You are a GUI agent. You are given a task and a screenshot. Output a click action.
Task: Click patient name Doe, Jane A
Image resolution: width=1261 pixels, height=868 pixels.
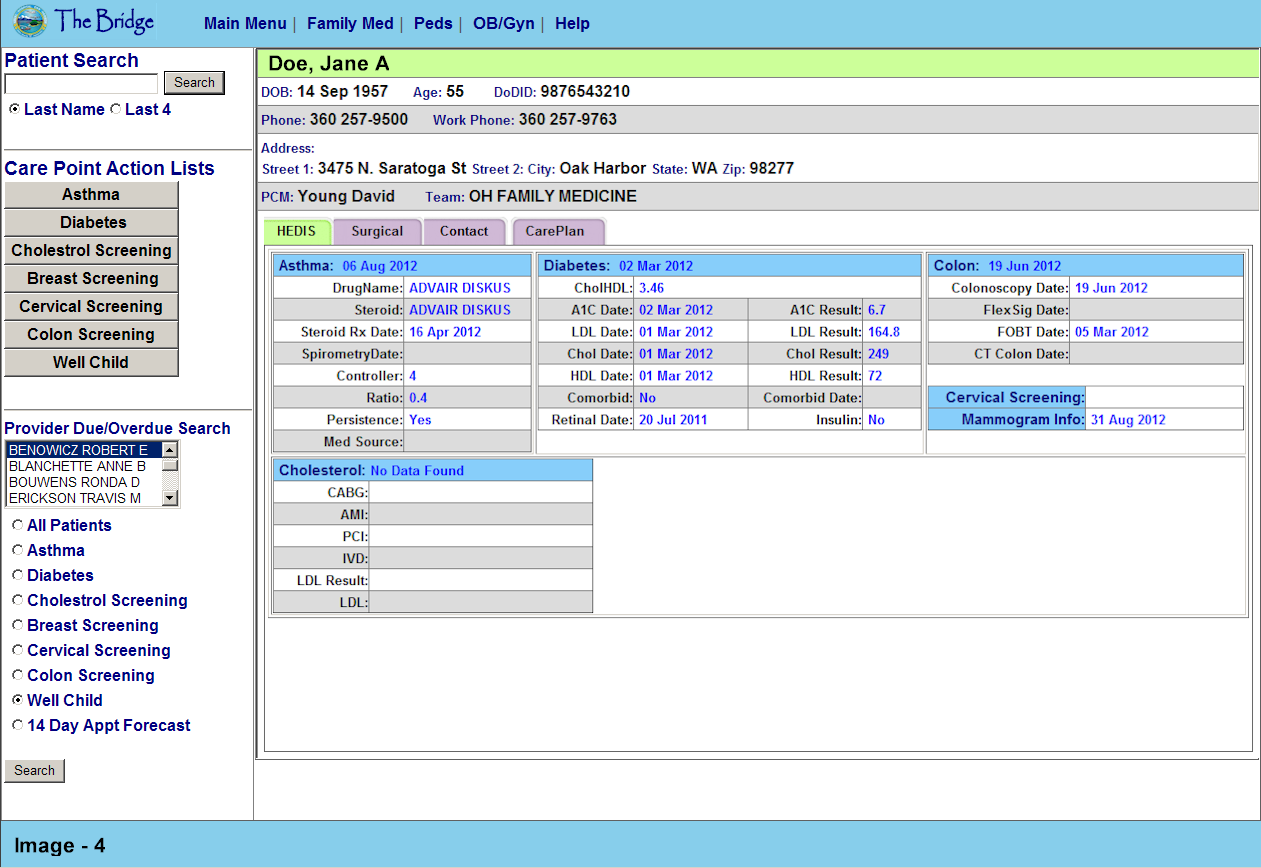point(329,64)
